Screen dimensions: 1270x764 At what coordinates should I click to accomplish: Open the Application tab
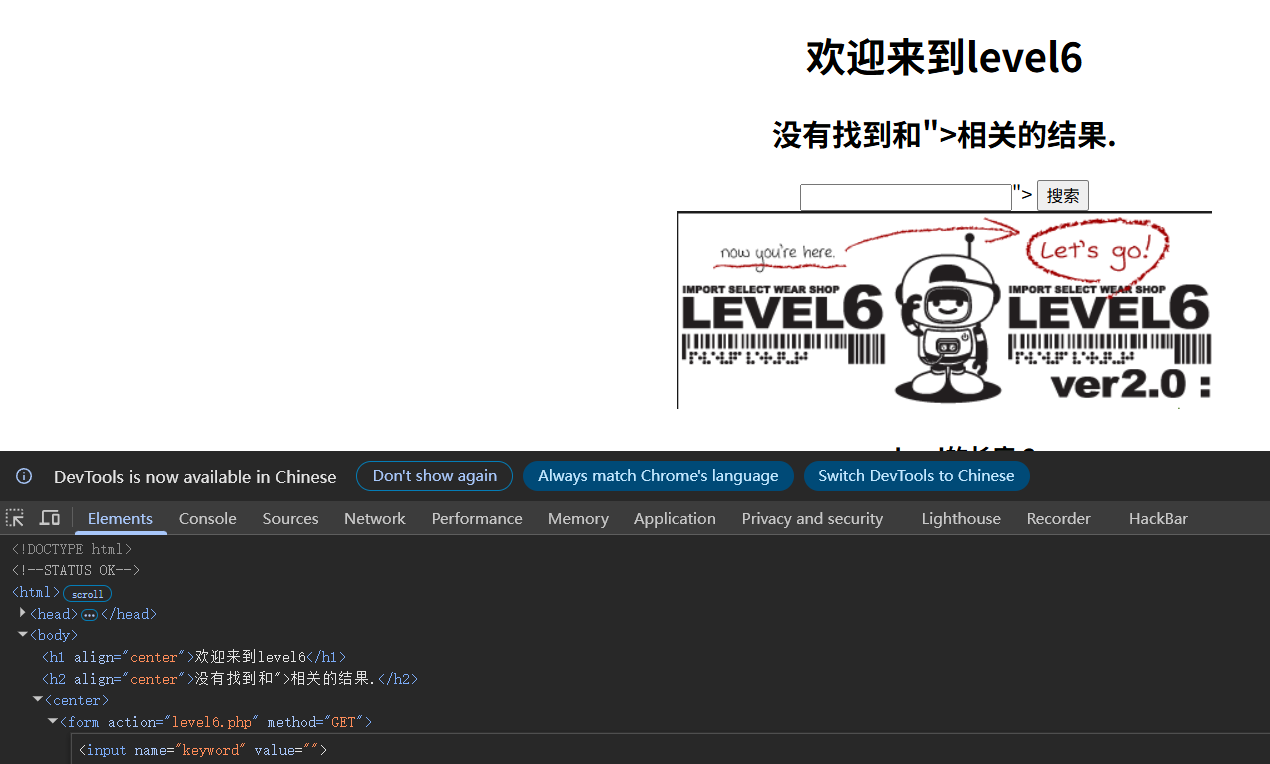[x=675, y=518]
